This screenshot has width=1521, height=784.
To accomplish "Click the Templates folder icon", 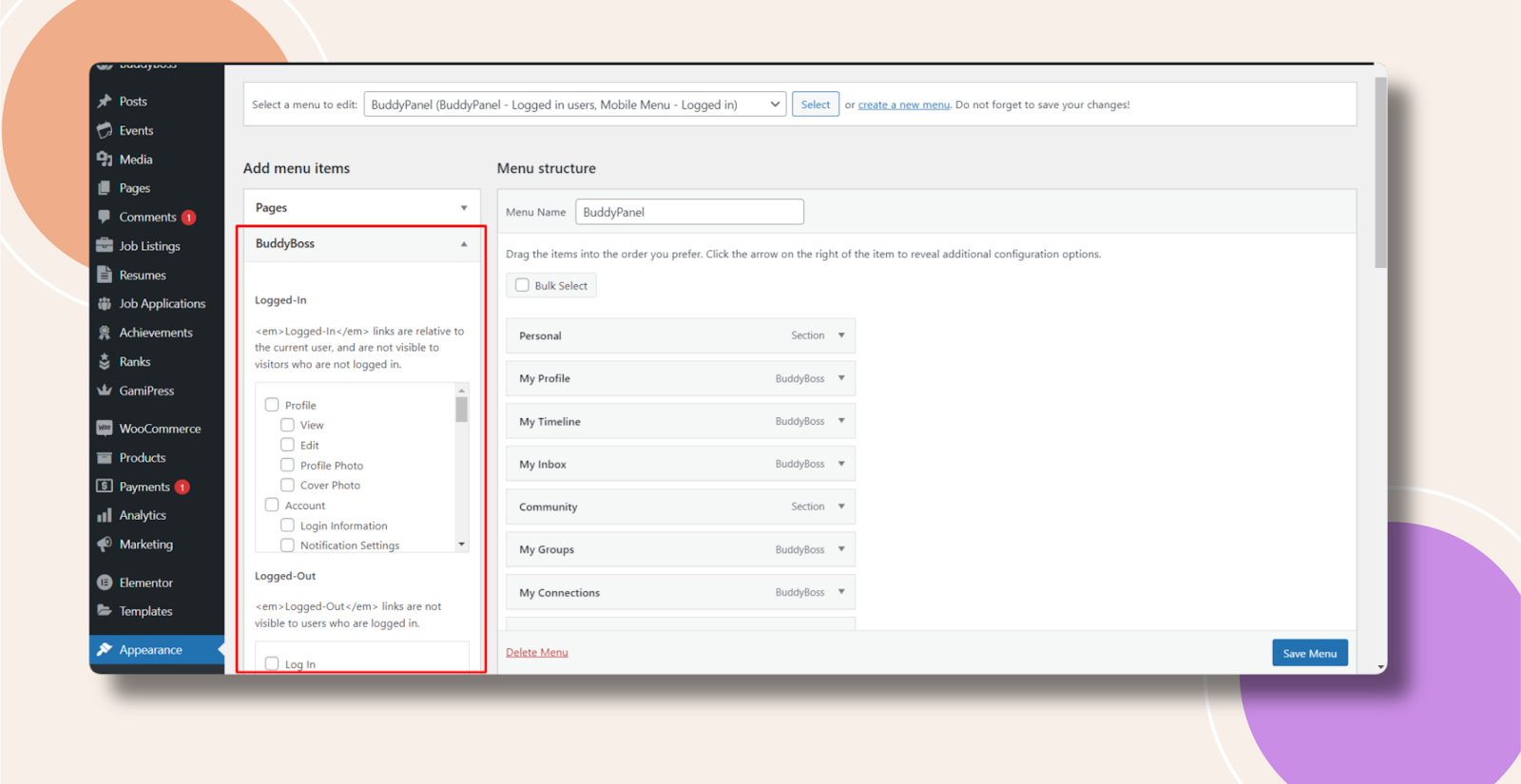I will [x=105, y=611].
